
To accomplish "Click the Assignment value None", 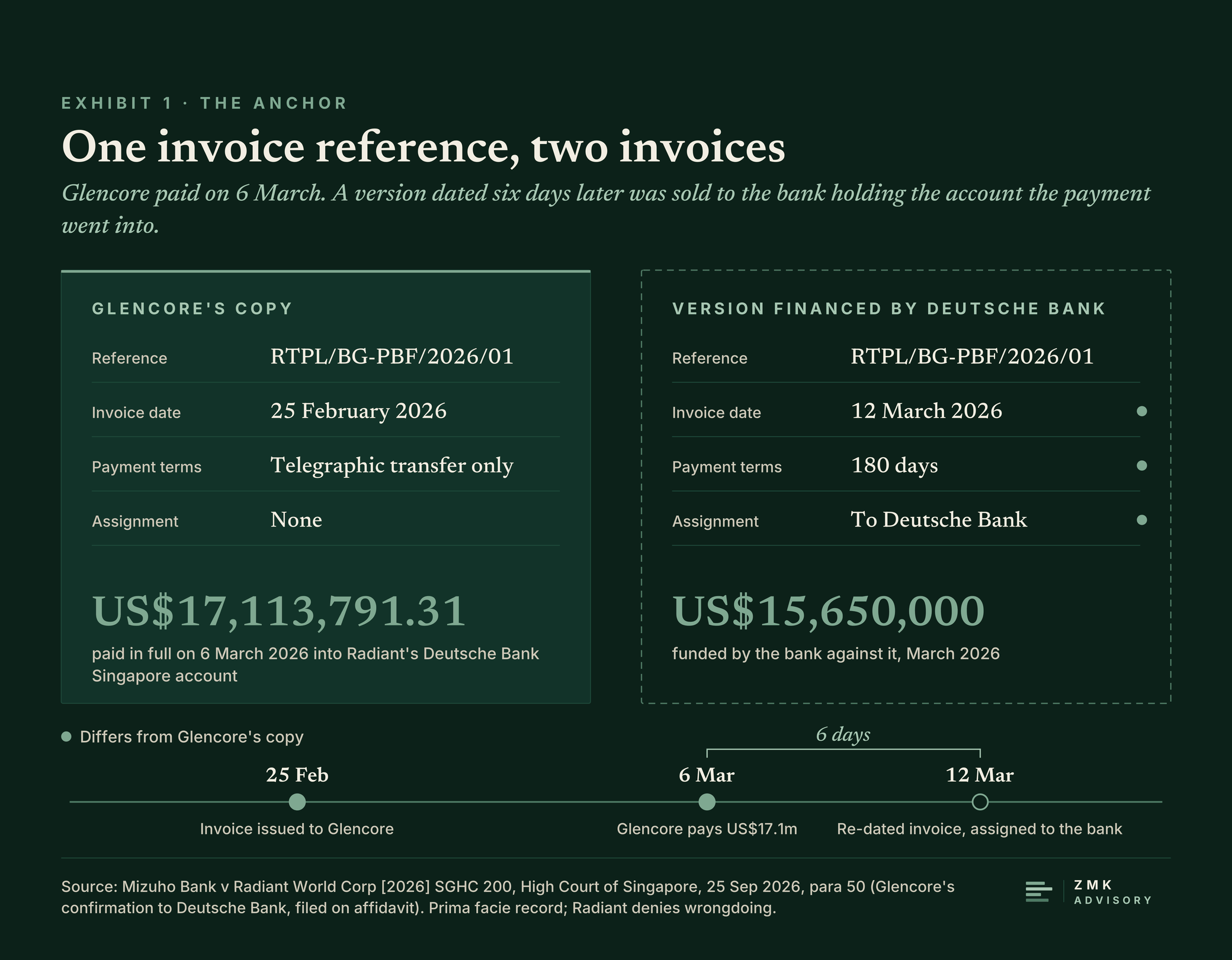I will point(296,520).
